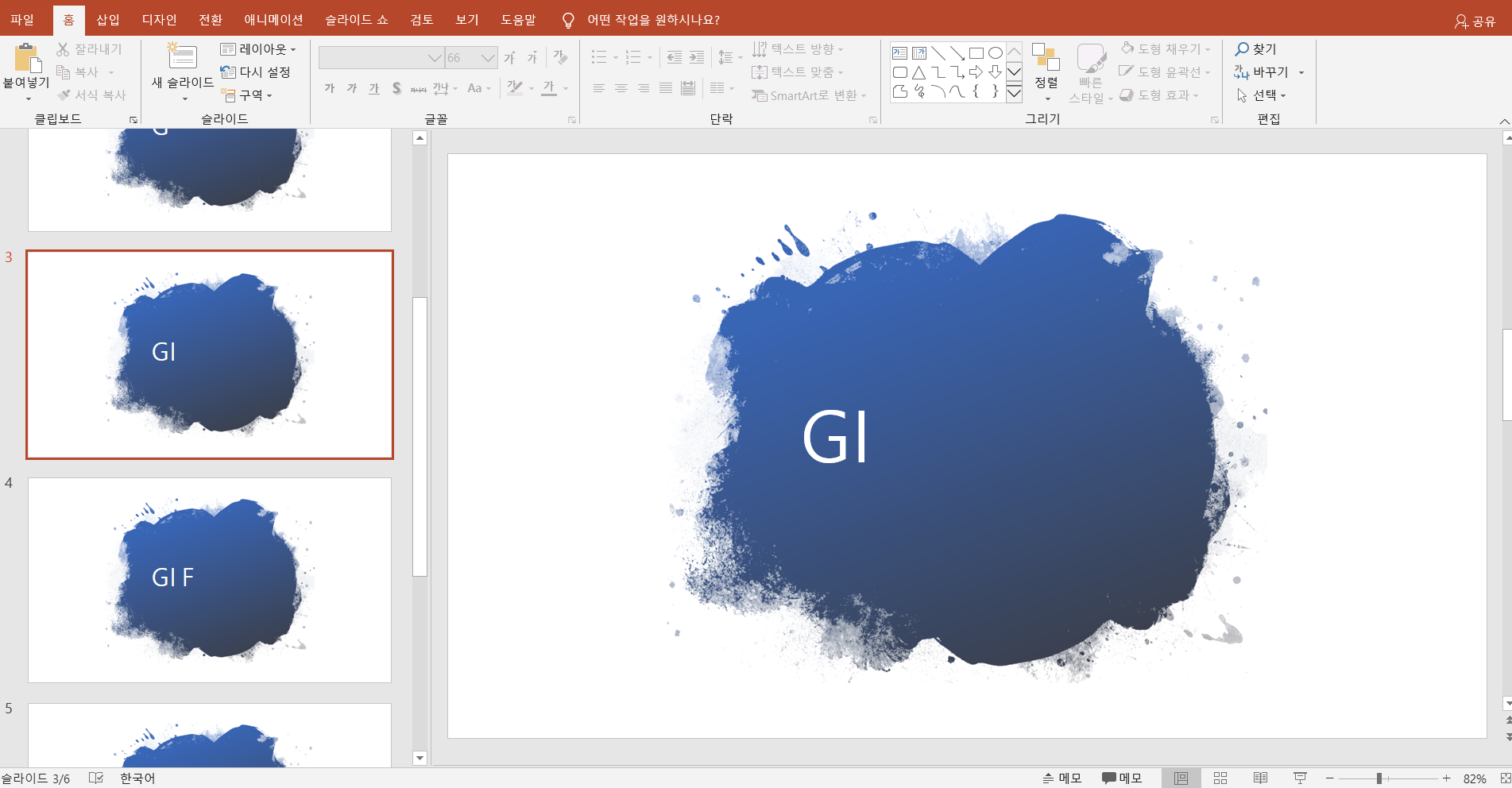
Task: Toggle Normal view button in status bar
Action: click(x=1181, y=778)
